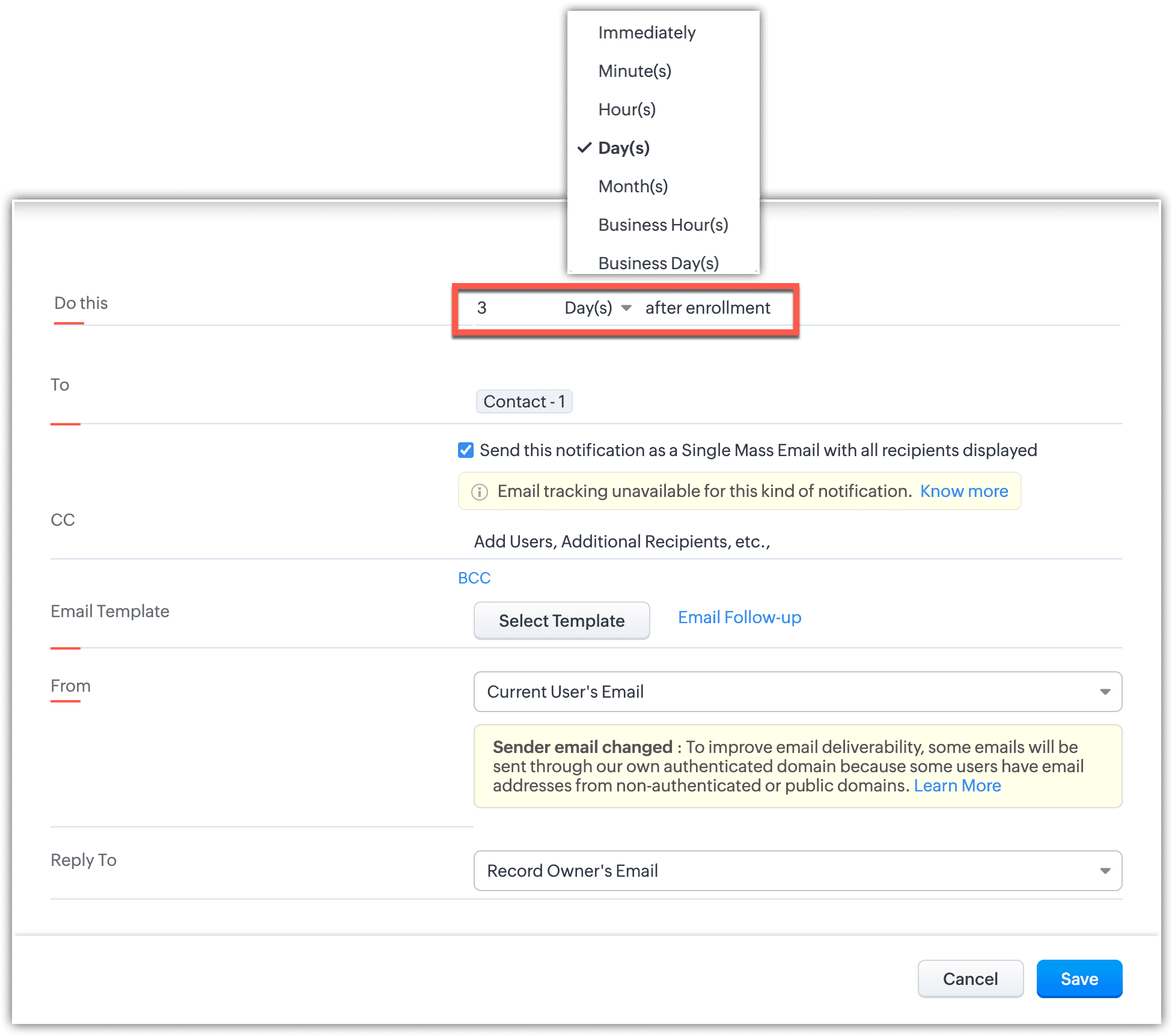Select the checked Day(s) option
1172x1036 pixels.
(x=624, y=148)
